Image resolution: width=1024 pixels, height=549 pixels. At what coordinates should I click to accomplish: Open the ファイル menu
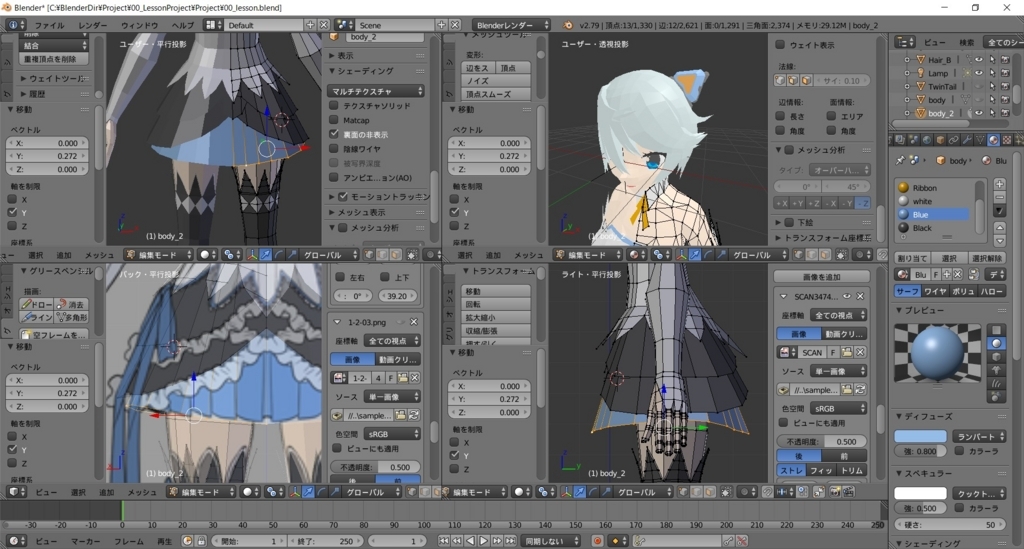pyautogui.click(x=49, y=25)
